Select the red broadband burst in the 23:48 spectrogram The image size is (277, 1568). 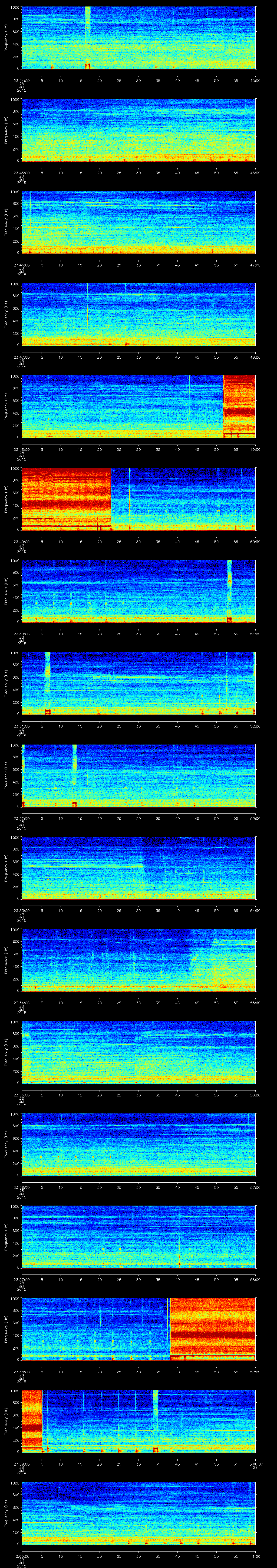click(x=239, y=407)
